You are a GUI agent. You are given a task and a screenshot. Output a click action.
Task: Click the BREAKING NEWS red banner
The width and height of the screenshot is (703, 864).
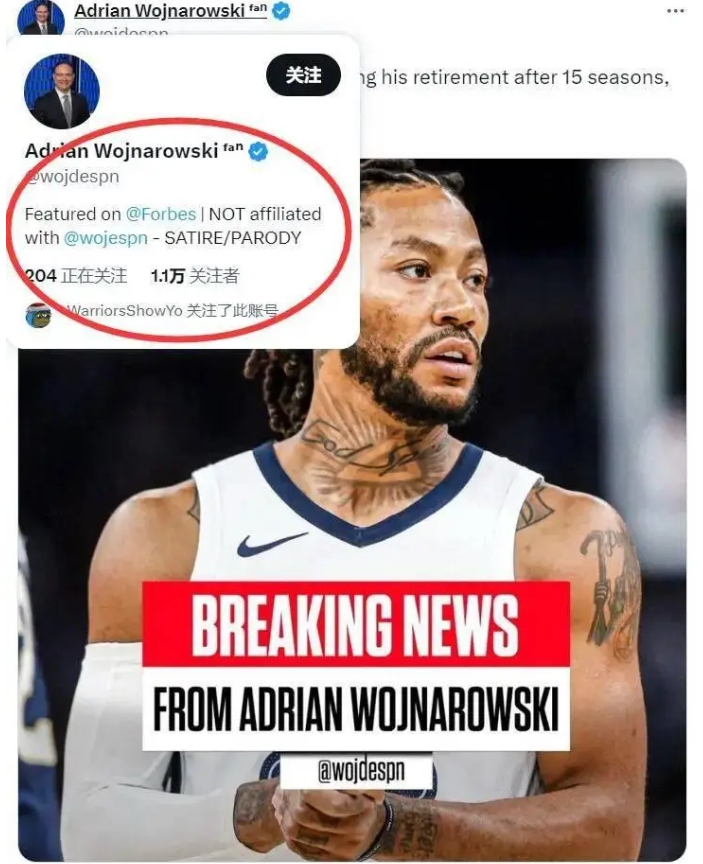355,624
